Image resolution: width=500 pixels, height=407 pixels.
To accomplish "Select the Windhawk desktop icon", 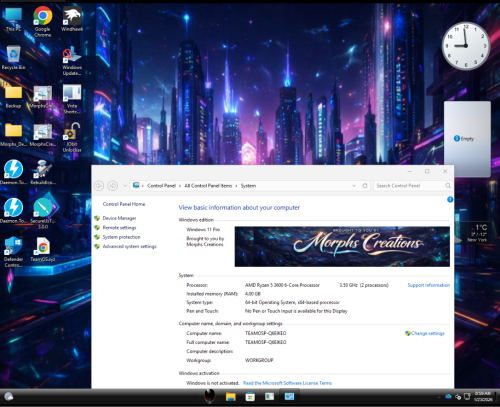I will coord(72,19).
